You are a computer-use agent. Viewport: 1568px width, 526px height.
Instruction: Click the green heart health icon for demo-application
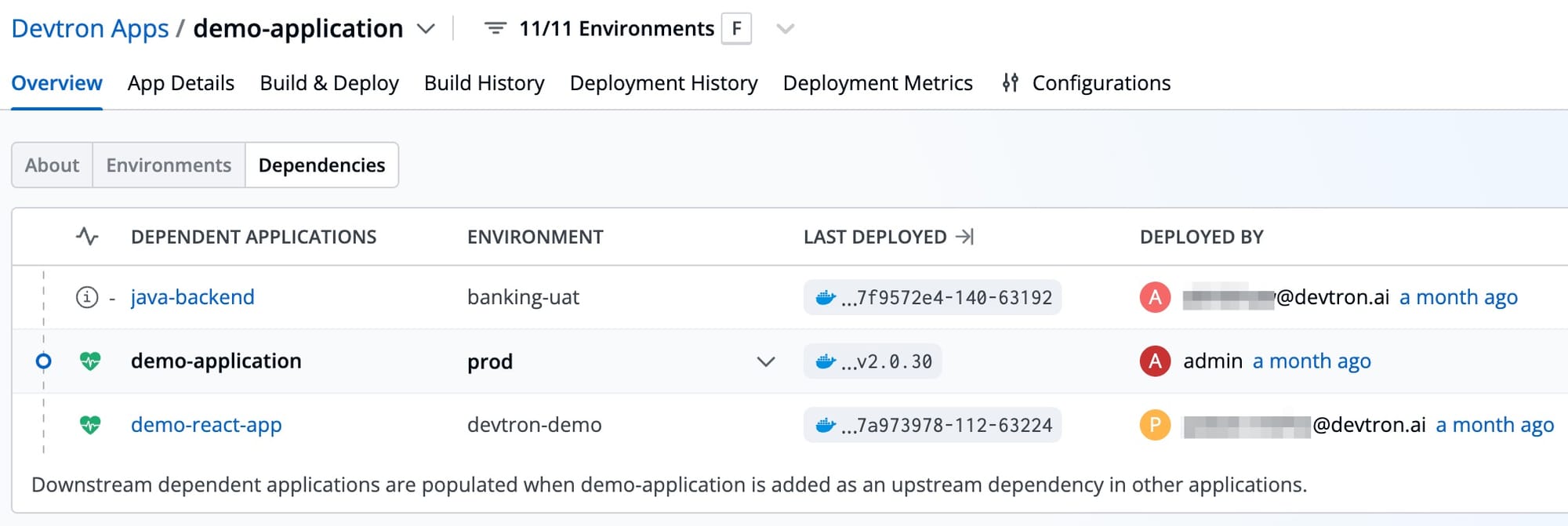click(x=90, y=361)
